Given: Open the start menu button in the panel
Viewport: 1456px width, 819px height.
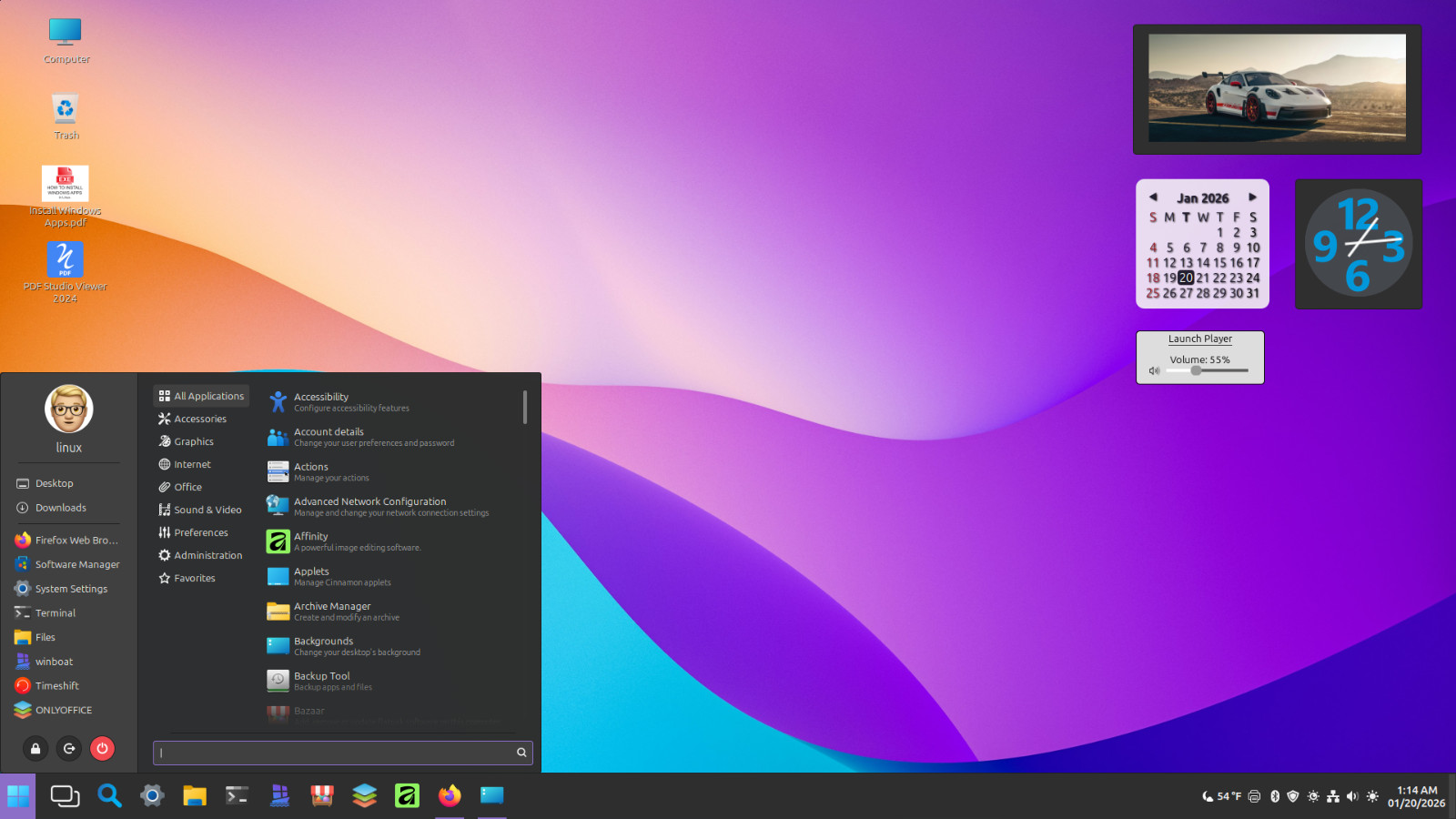Looking at the screenshot, I should (x=17, y=796).
